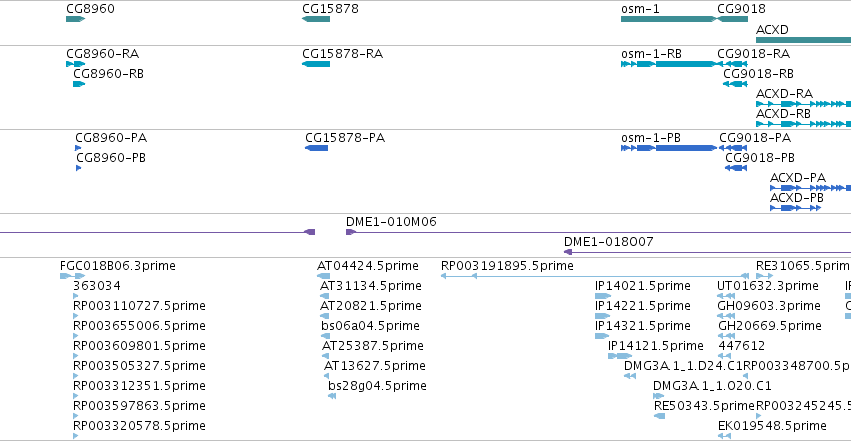This screenshot has width=851, height=441.
Task: Click the RP003505327.5prime label
Action: pyautogui.click(x=139, y=366)
